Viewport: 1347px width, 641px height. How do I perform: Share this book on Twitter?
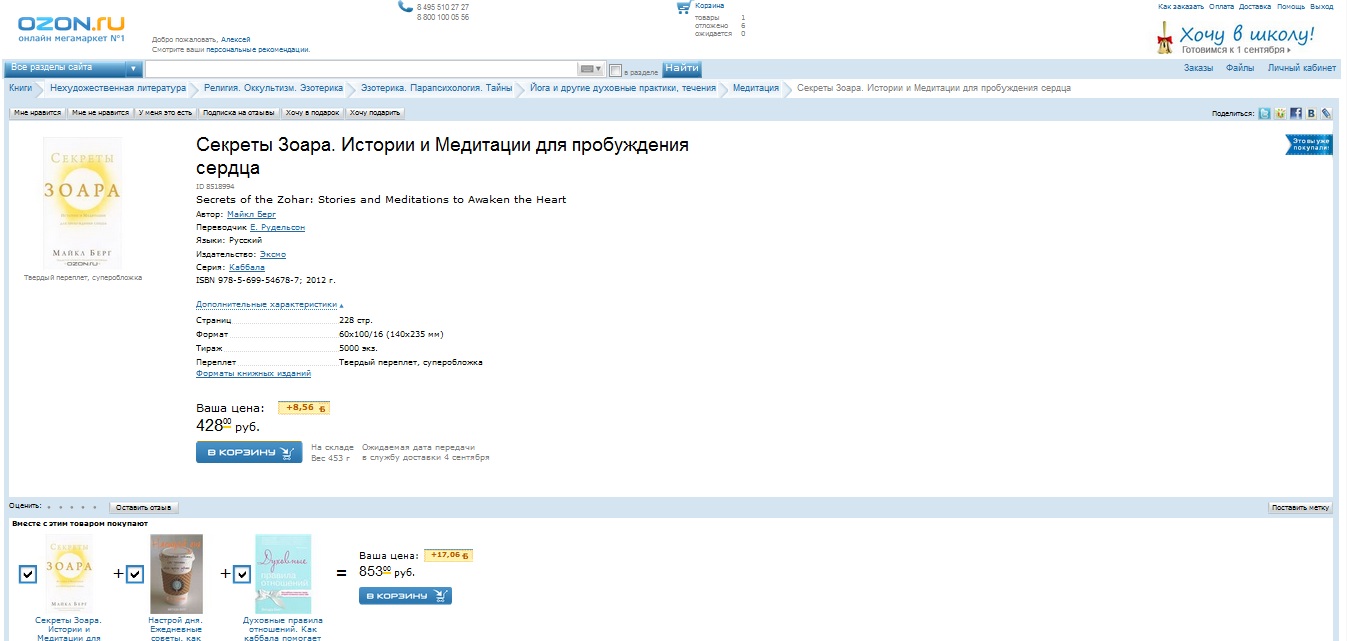tap(1265, 114)
